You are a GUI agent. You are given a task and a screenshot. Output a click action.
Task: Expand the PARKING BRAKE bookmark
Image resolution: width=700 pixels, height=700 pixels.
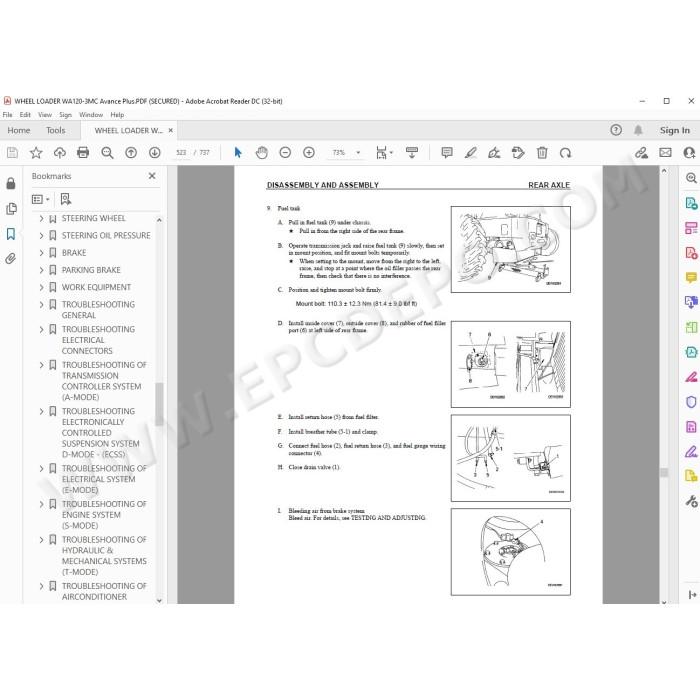point(41,270)
